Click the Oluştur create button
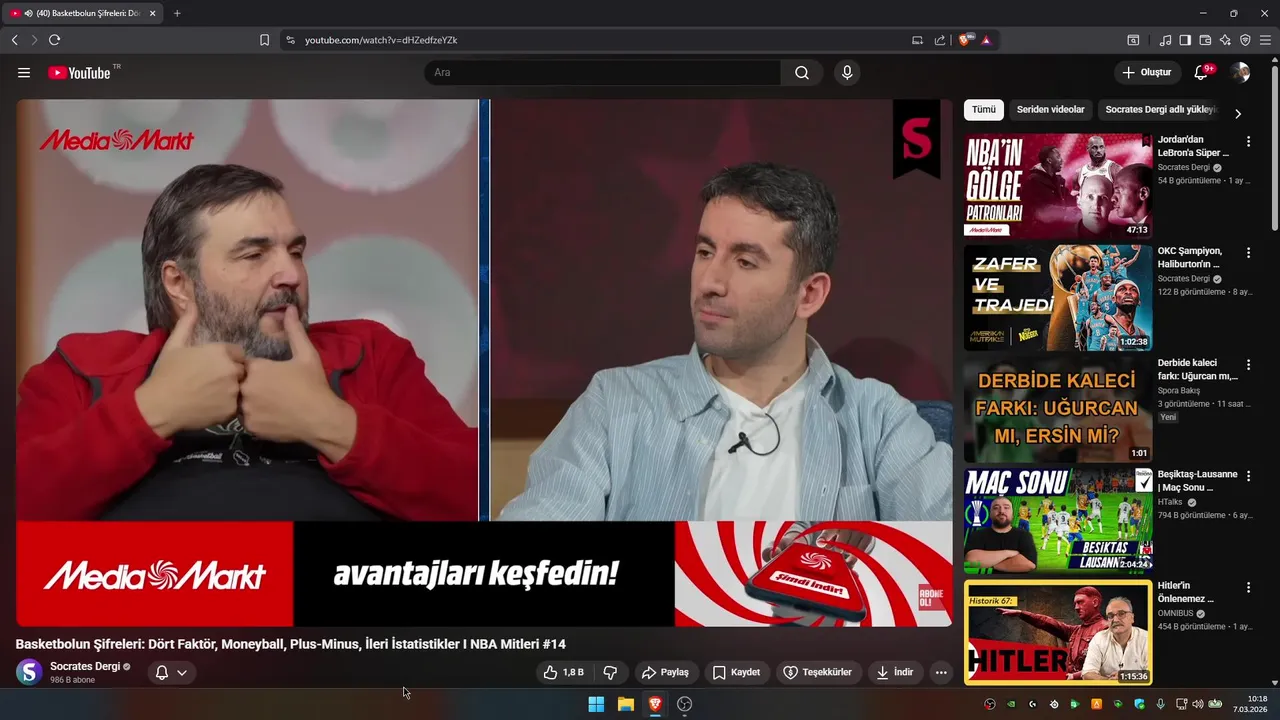Viewport: 1280px width, 720px height. click(1146, 72)
